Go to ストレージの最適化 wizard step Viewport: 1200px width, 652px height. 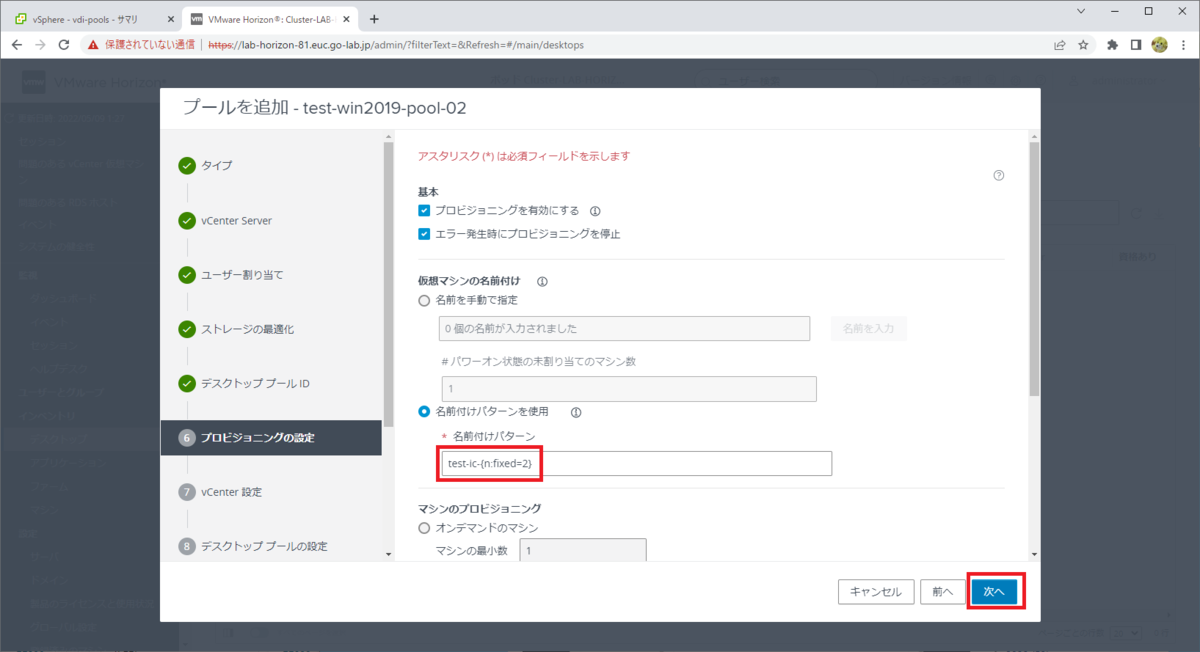[x=247, y=329]
